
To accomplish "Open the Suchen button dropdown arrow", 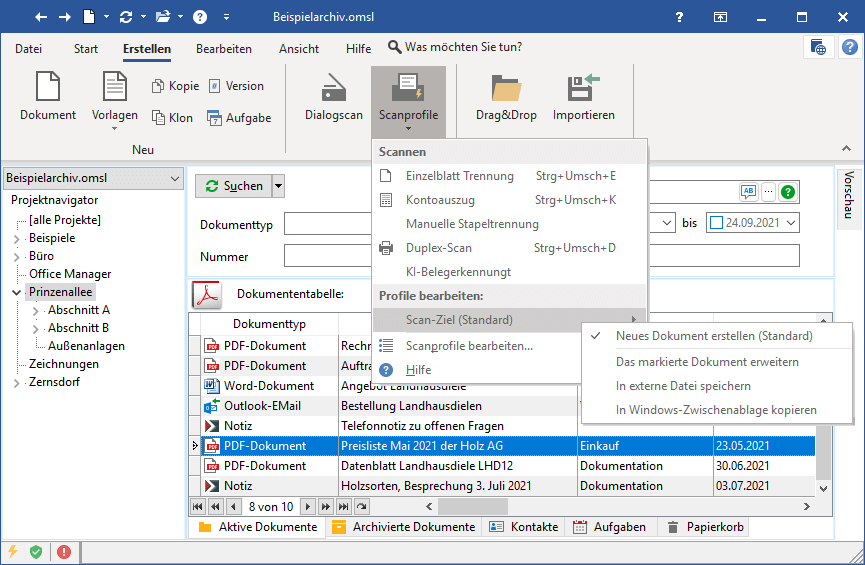I will click(278, 186).
